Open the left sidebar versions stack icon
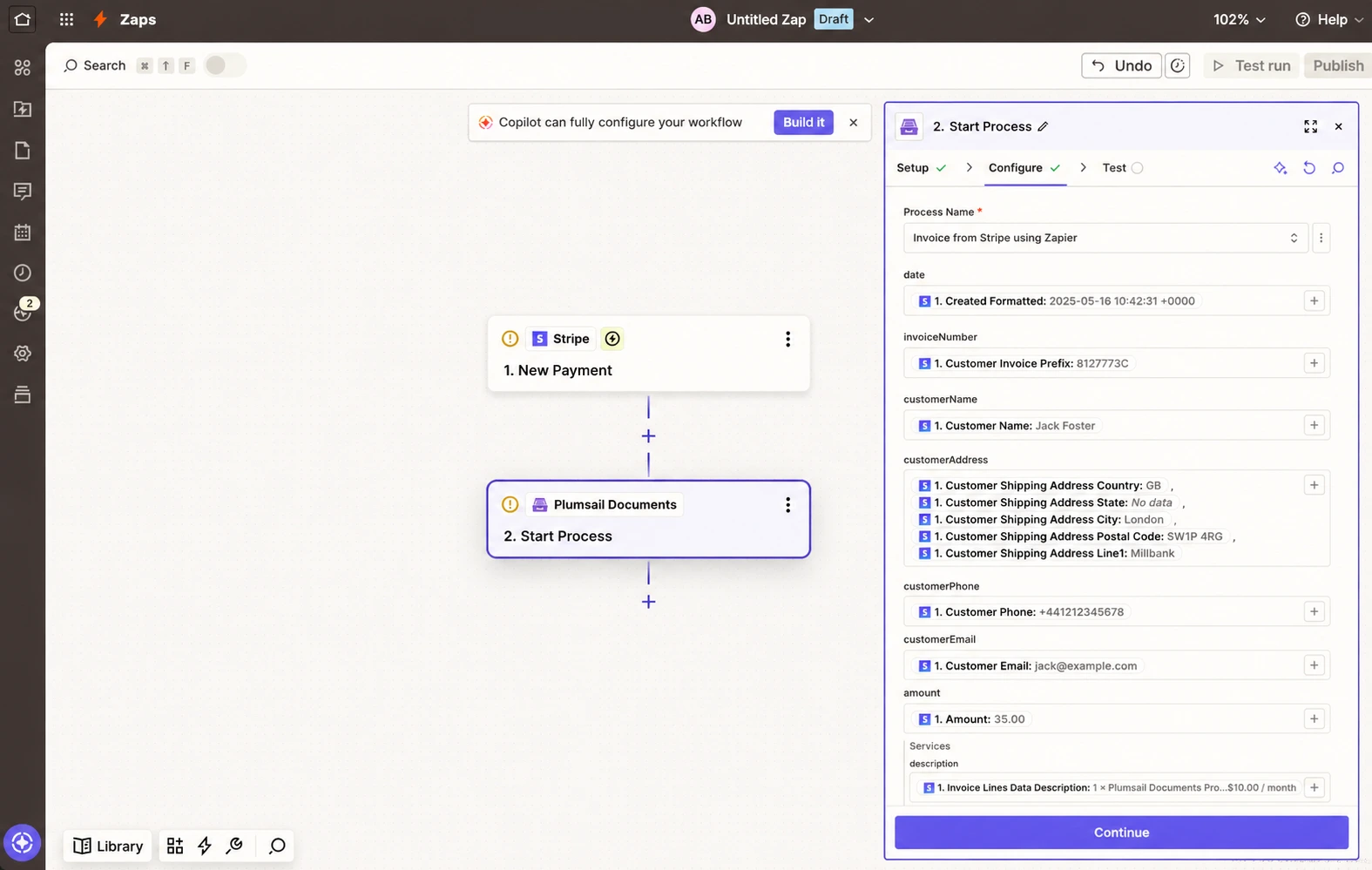 coord(23,395)
